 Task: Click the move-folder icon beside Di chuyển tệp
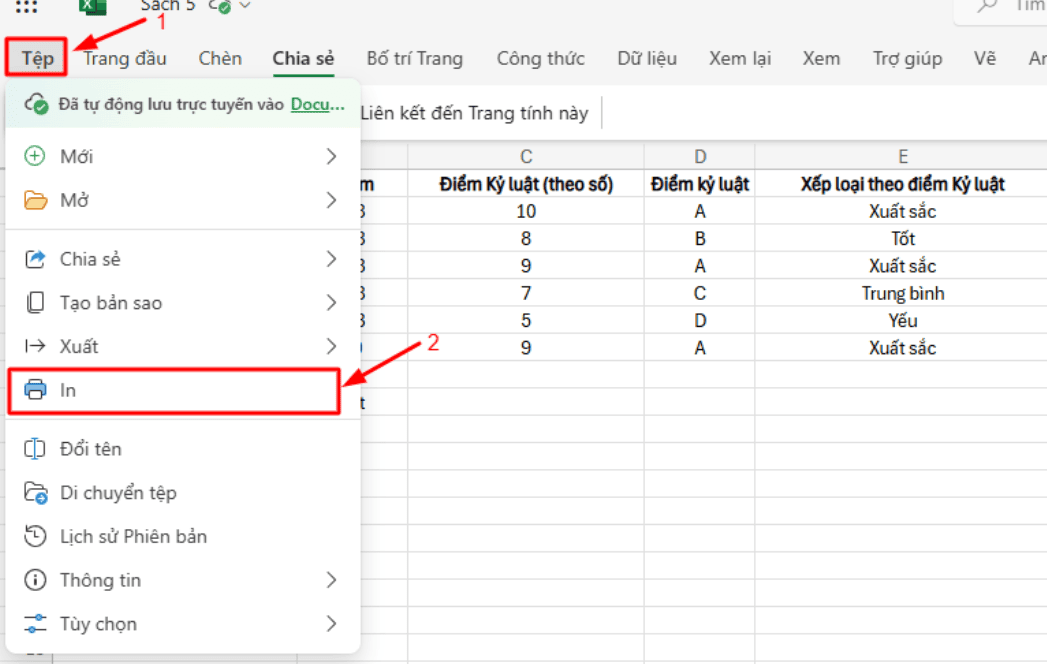coord(35,493)
